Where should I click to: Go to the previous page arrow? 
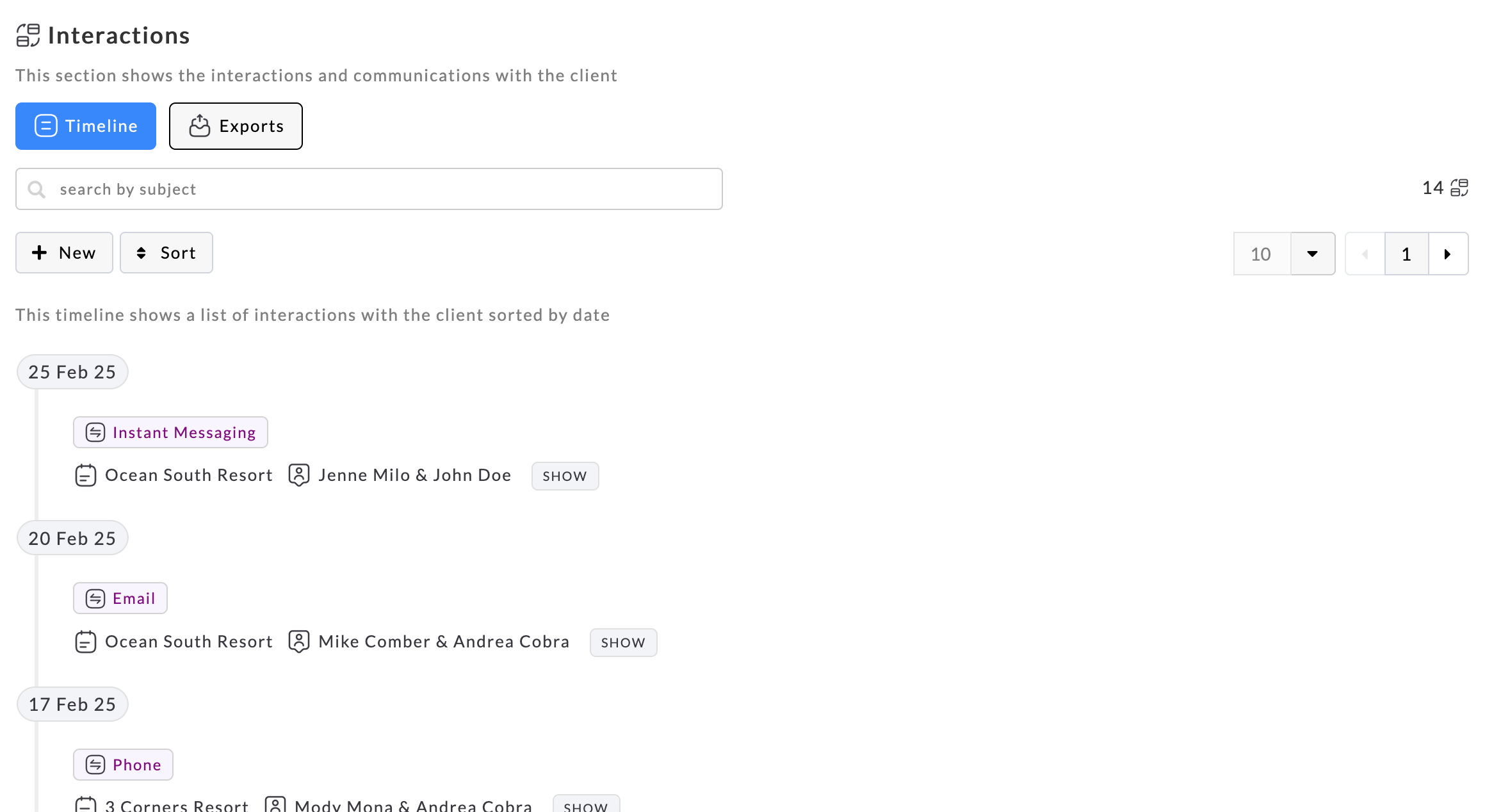click(x=1365, y=254)
